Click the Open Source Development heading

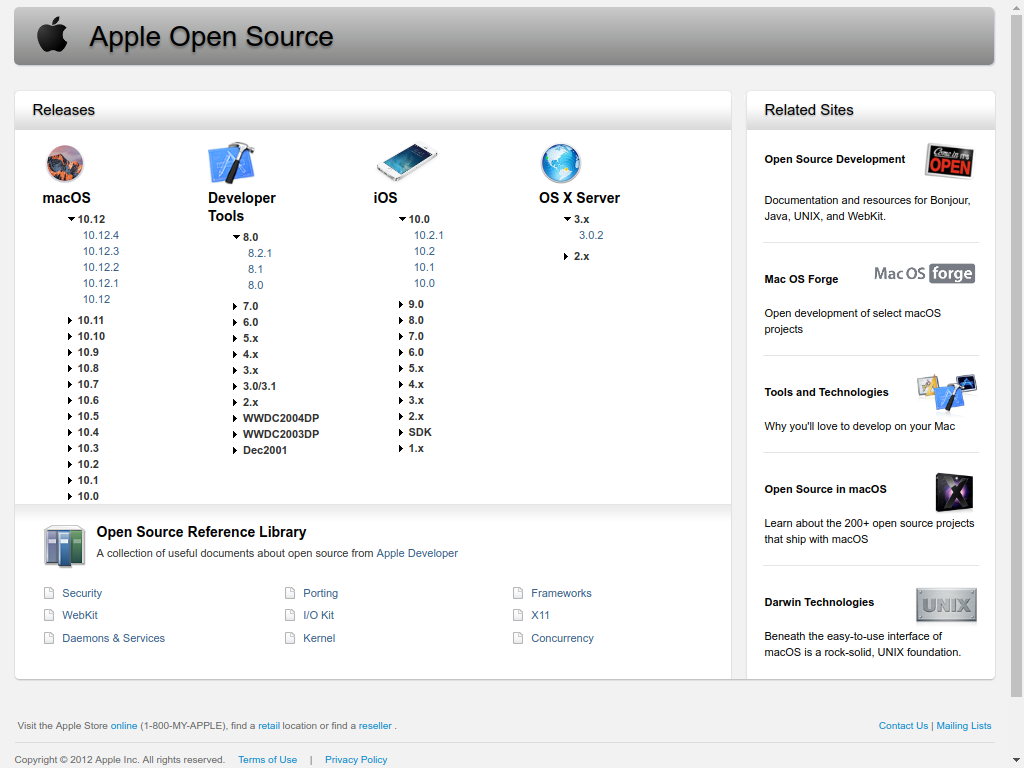[835, 159]
